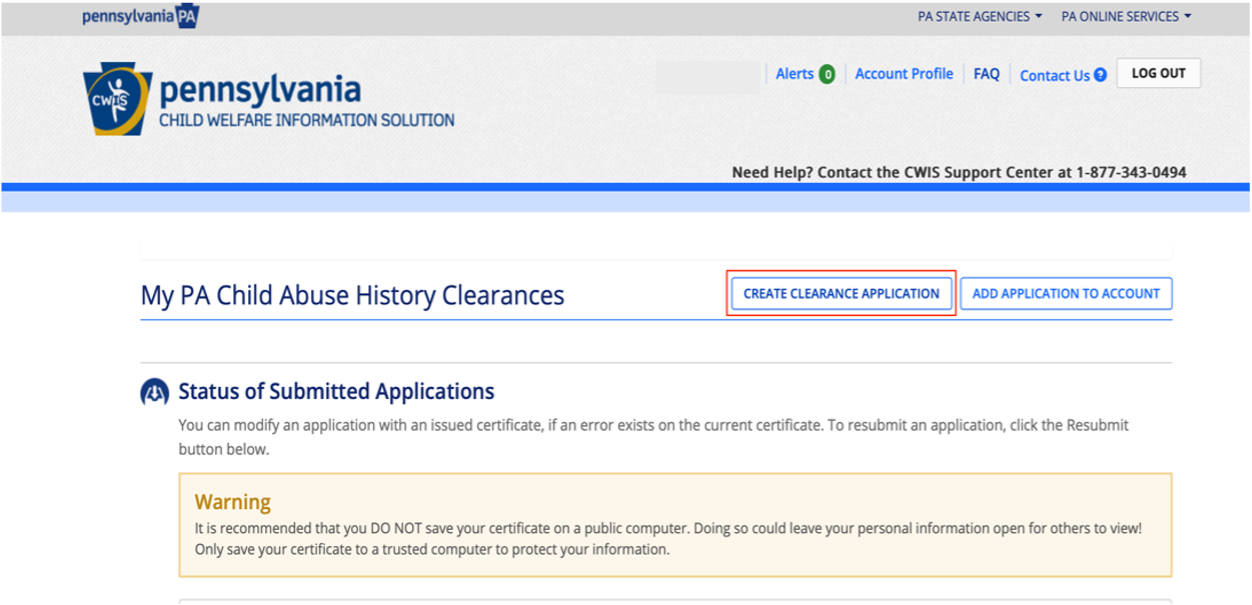
Task: Click Create Clearance Application button
Action: 841,294
